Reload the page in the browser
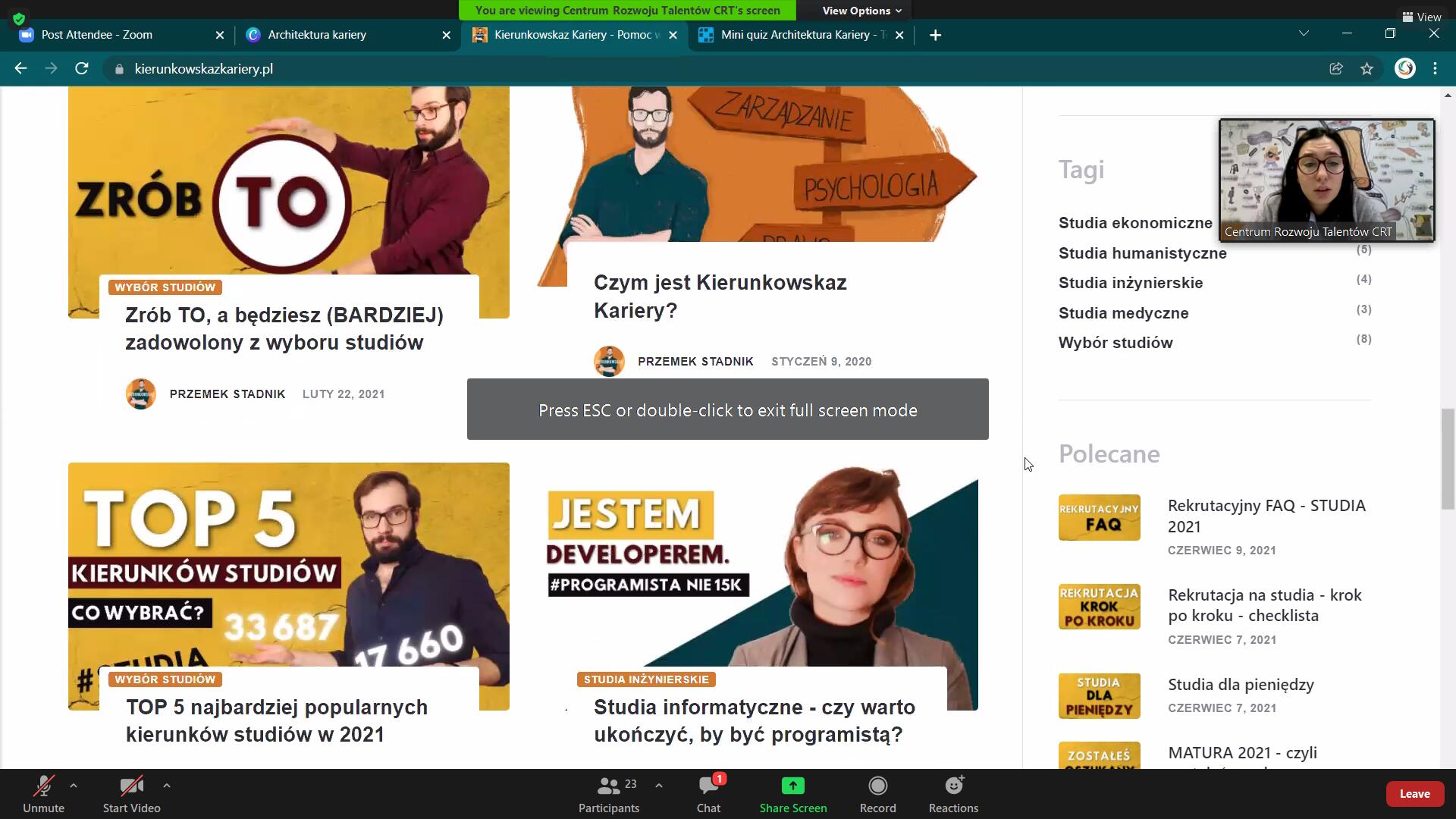1456x819 pixels. 82,69
